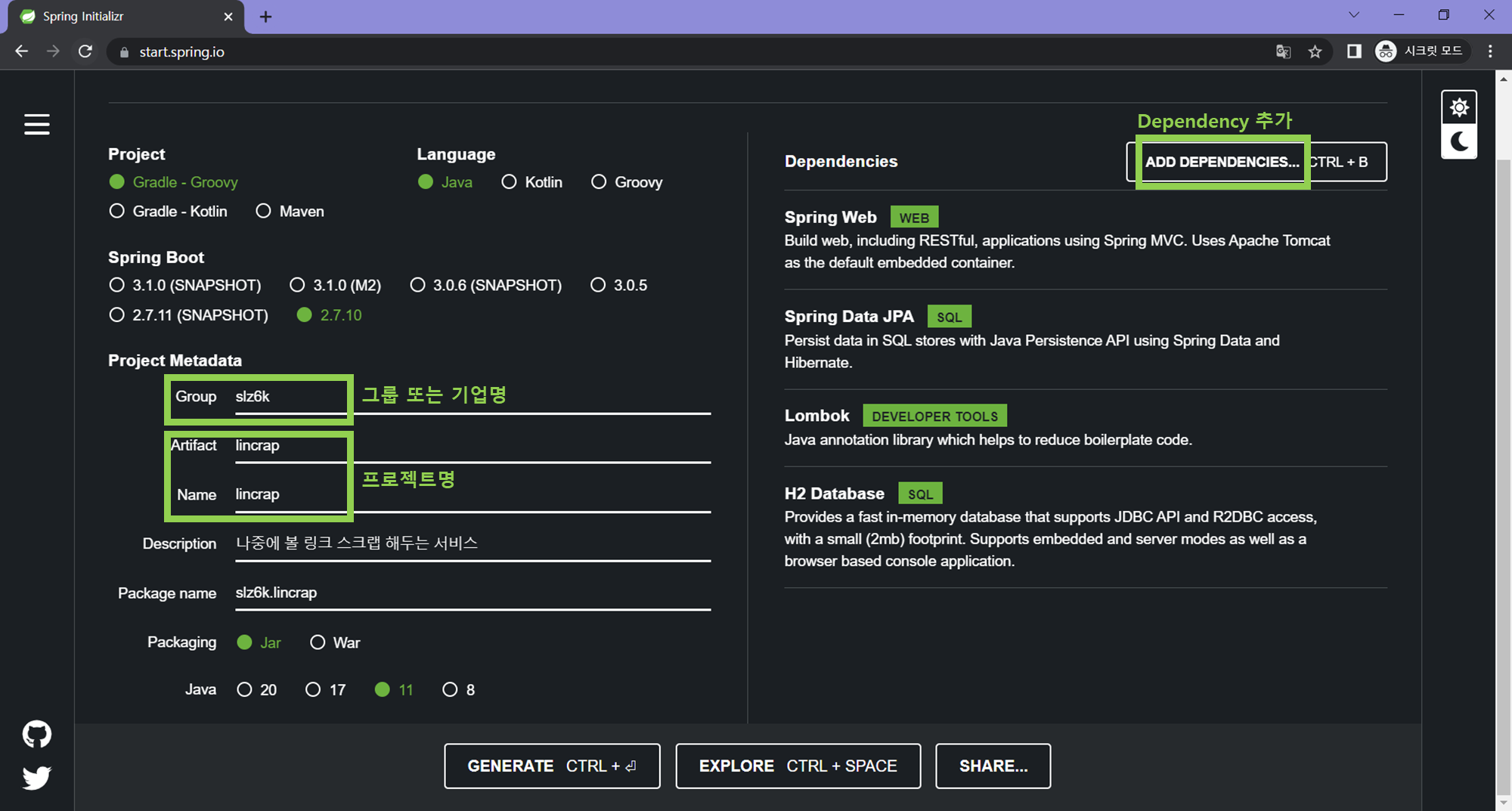Select Gradle - Groovy project type
1512x811 pixels.
click(173, 182)
